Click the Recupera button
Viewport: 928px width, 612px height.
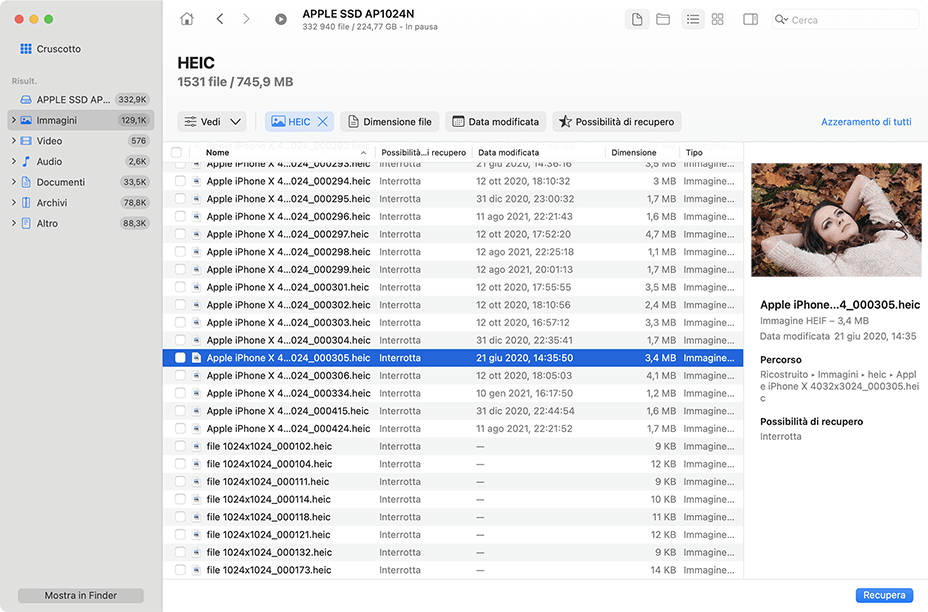click(884, 595)
